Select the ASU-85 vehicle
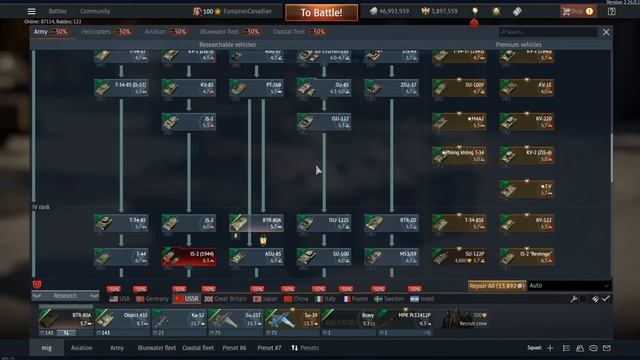 [x=256, y=257]
